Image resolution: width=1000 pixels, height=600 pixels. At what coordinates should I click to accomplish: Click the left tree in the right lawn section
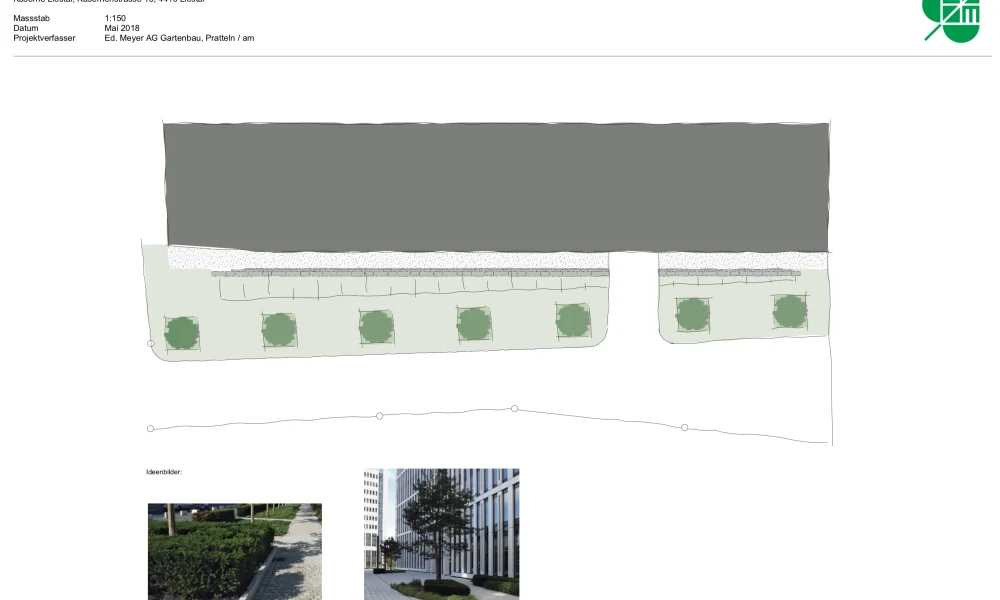[x=692, y=314]
